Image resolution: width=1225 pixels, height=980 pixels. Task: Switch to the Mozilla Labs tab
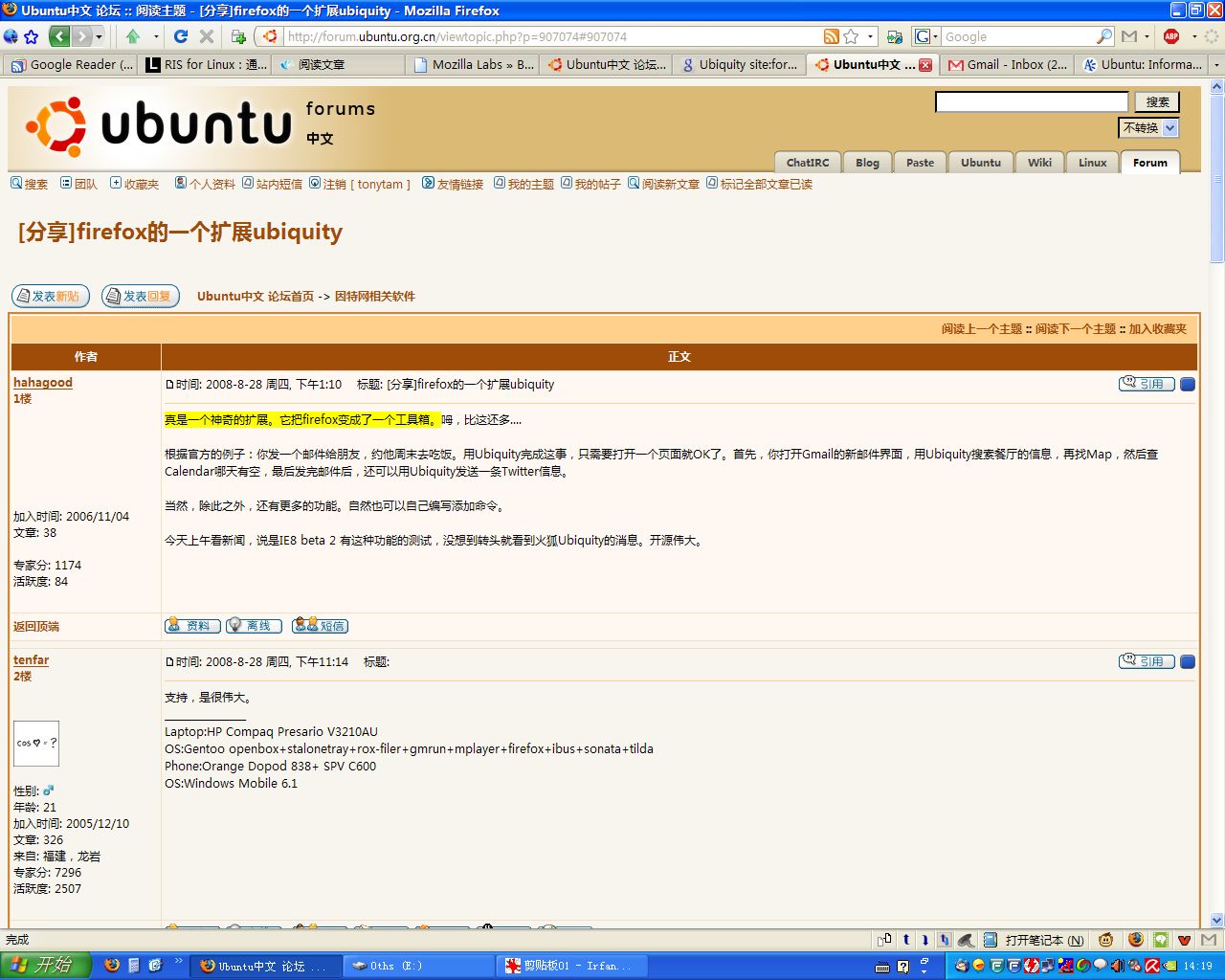coord(474,64)
